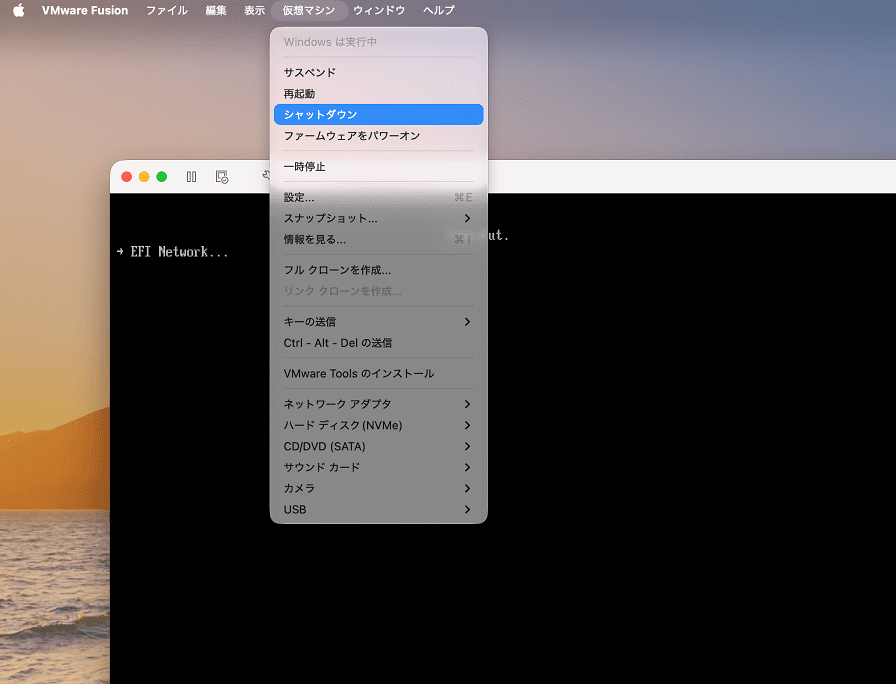Expand the USB submenu

tap(379, 510)
